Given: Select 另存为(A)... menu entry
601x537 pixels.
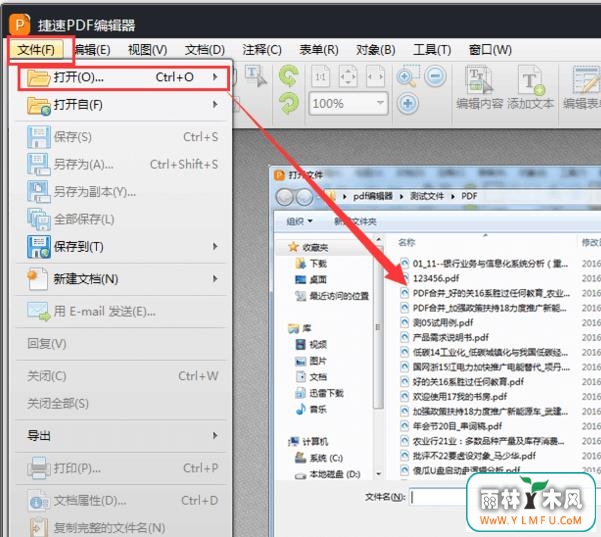Looking at the screenshot, I should click(x=123, y=164).
